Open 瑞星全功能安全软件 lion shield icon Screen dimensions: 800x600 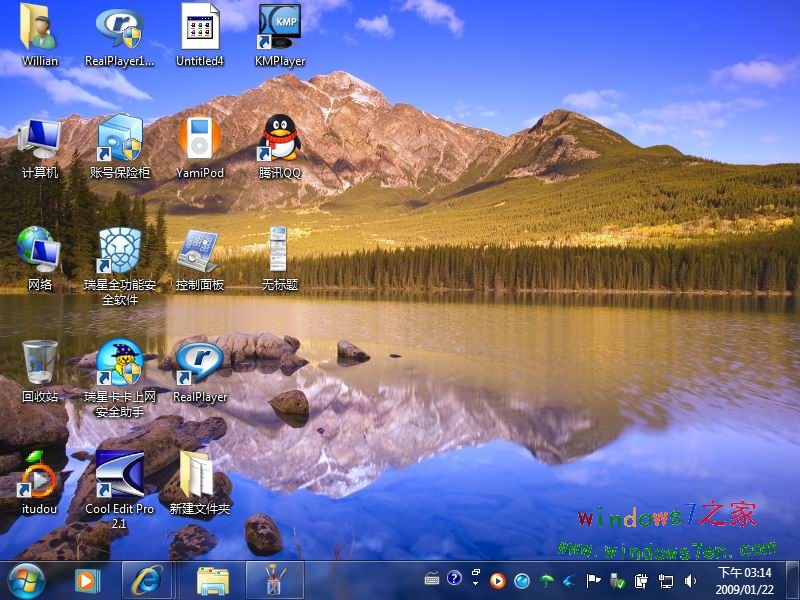[120, 250]
